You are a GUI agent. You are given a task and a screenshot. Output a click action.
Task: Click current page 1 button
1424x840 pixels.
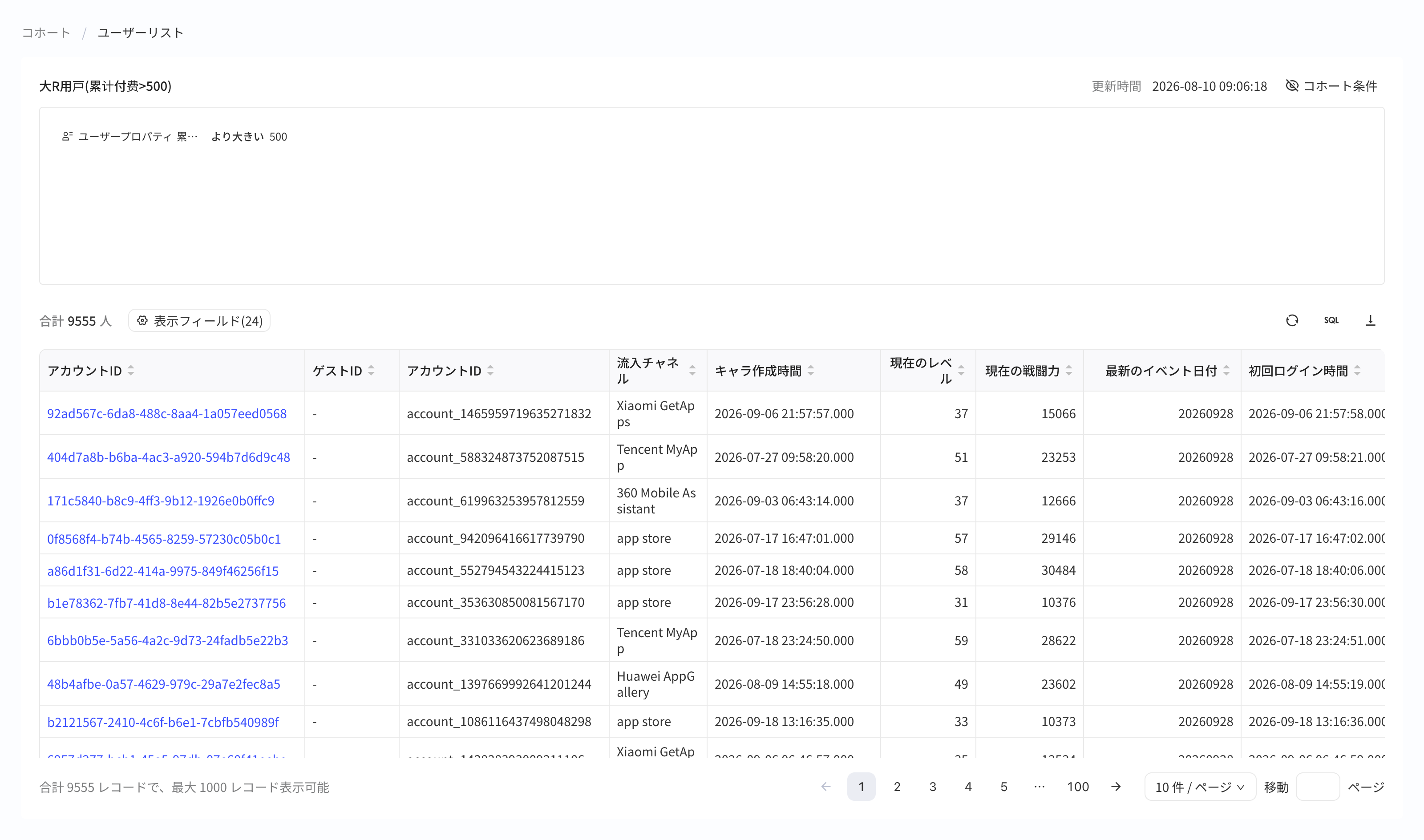(861, 787)
